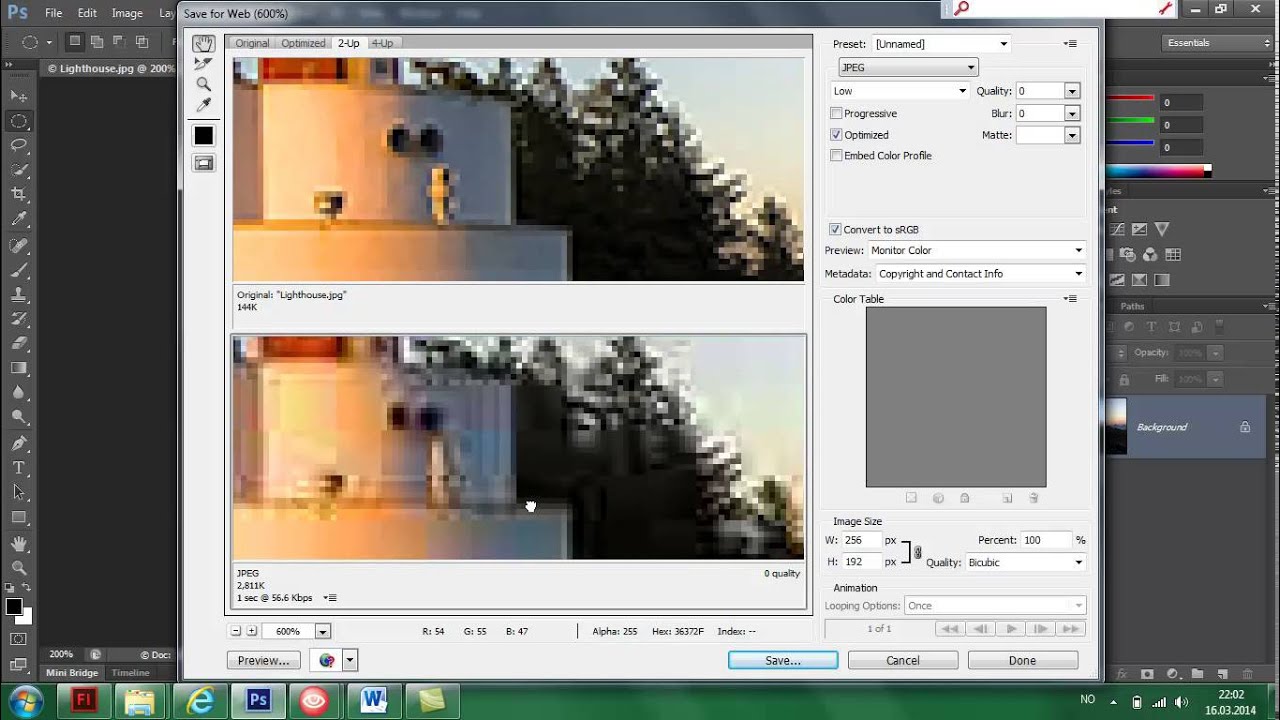Select the Eraser tool
The image size is (1280, 720).
pos(19,344)
